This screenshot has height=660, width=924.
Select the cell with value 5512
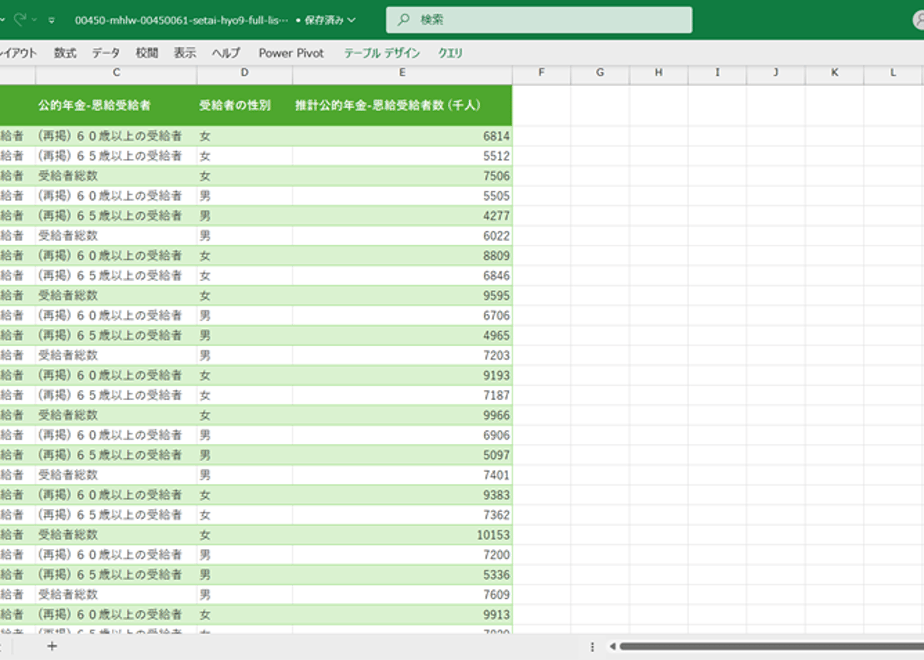pyautogui.click(x=402, y=156)
